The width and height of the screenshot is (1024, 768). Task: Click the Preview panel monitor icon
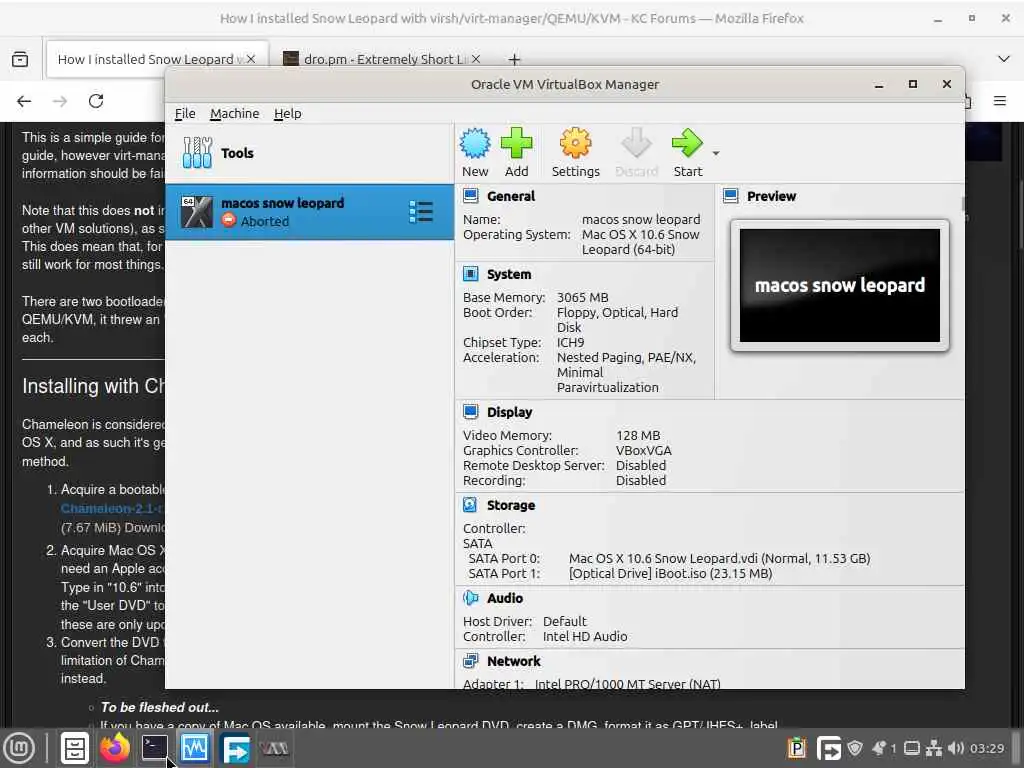click(731, 196)
